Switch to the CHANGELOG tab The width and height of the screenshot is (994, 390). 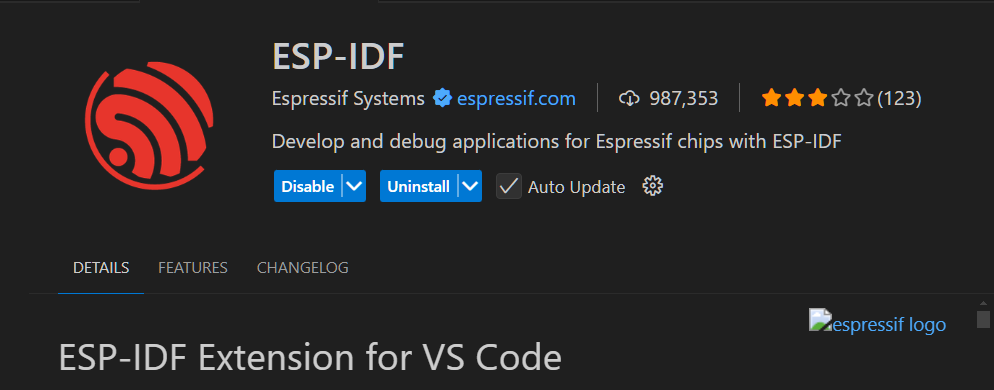(302, 268)
